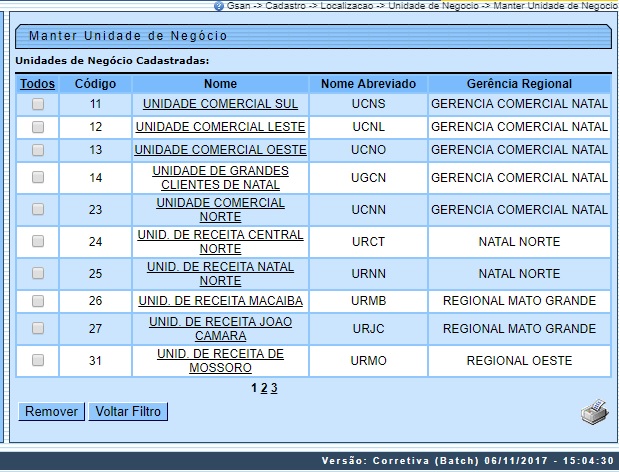This screenshot has width=619, height=472.
Task: Click the Nome column header
Action: (220, 84)
